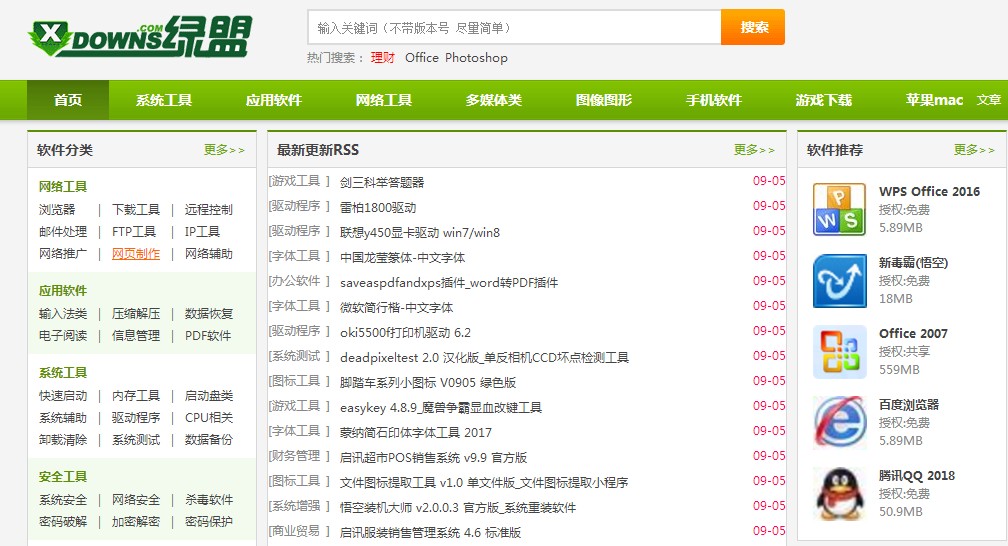Click hot search term 理财
Screen dimensions: 1008x546
coord(382,58)
